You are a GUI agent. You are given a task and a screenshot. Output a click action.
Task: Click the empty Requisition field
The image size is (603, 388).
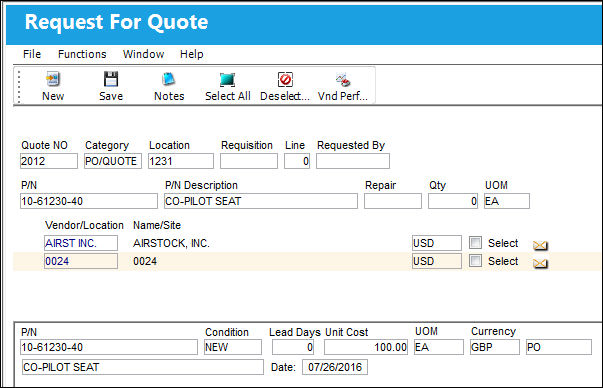249,161
